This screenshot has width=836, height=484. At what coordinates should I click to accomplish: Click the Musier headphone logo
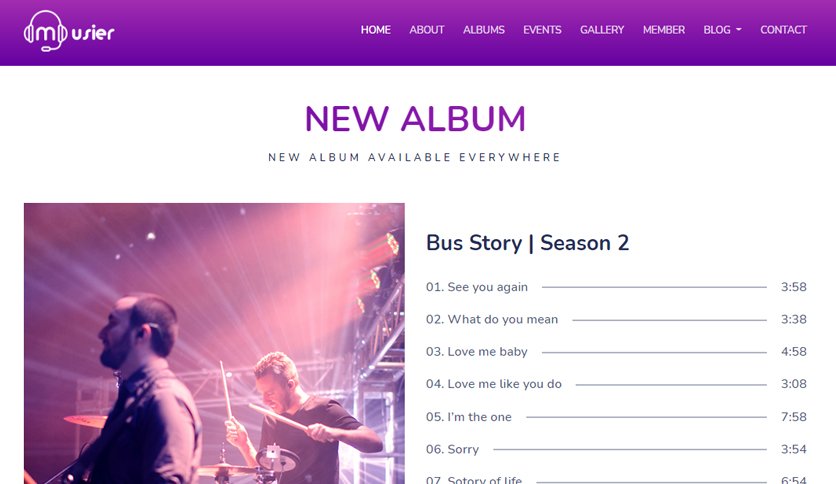(x=69, y=31)
